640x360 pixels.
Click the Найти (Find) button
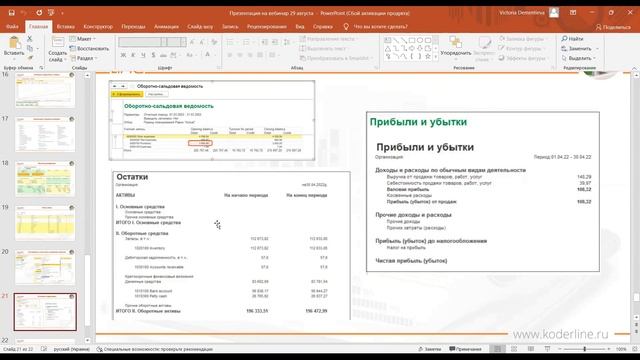(x=572, y=39)
